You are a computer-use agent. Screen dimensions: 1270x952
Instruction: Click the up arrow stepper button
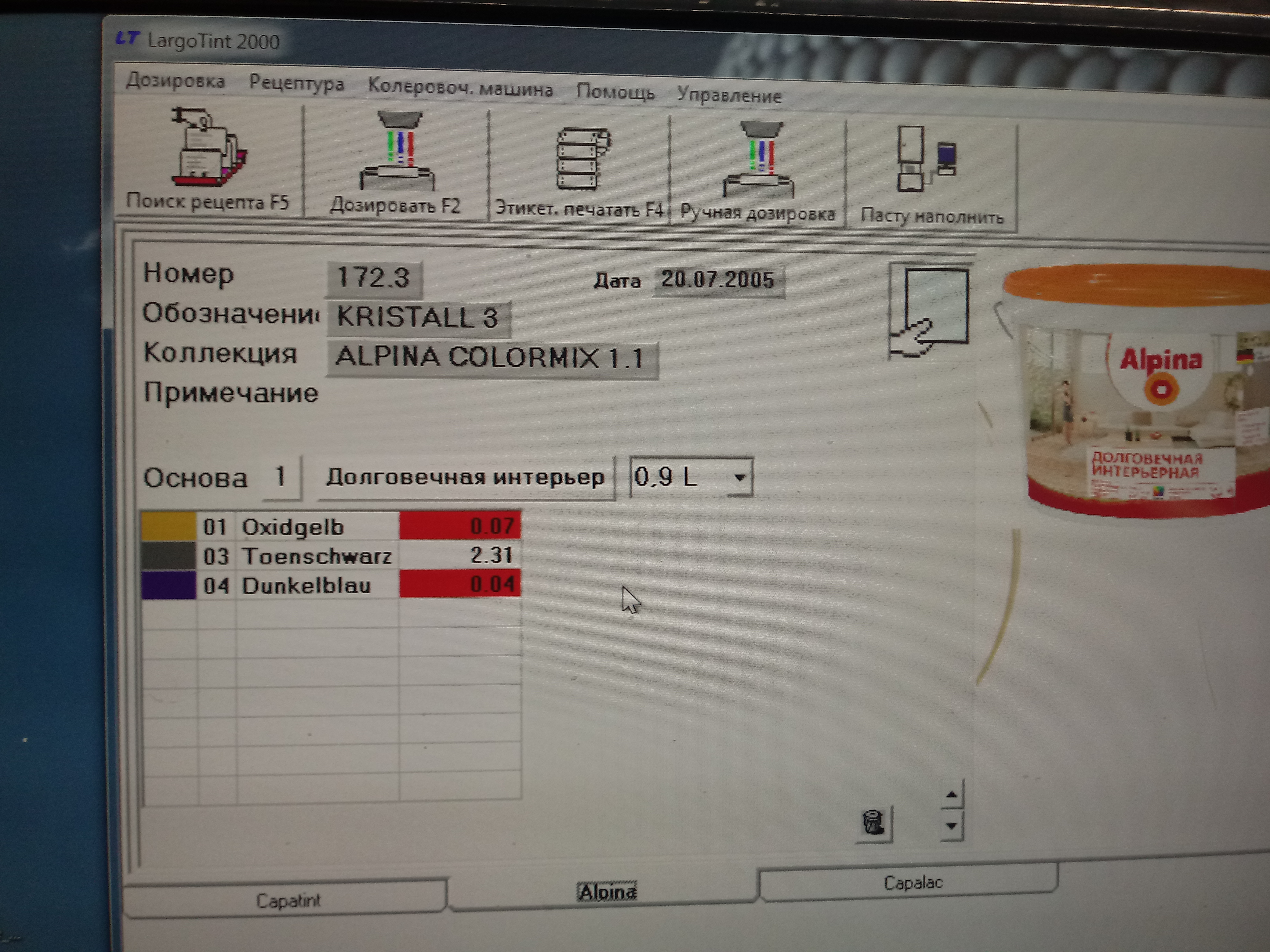pos(951,794)
